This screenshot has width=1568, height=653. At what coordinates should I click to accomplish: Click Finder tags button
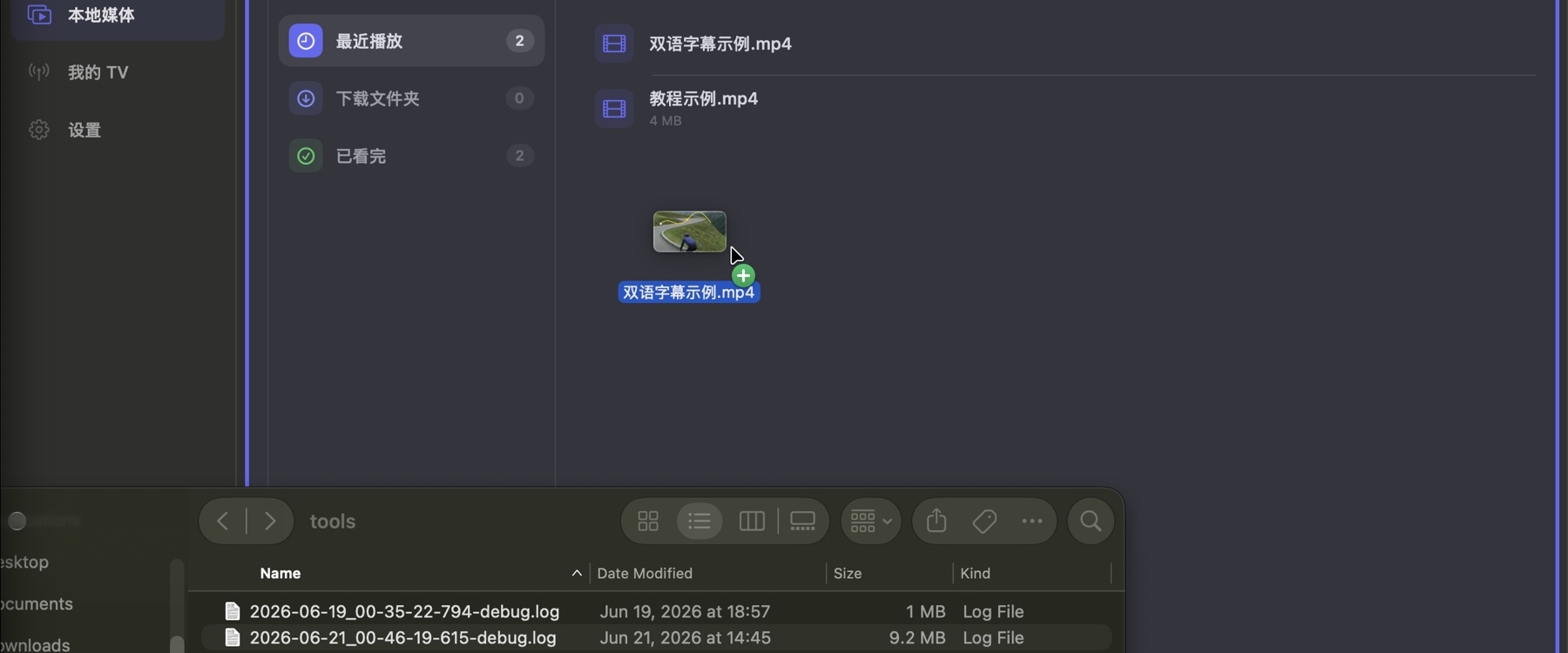[x=984, y=521]
